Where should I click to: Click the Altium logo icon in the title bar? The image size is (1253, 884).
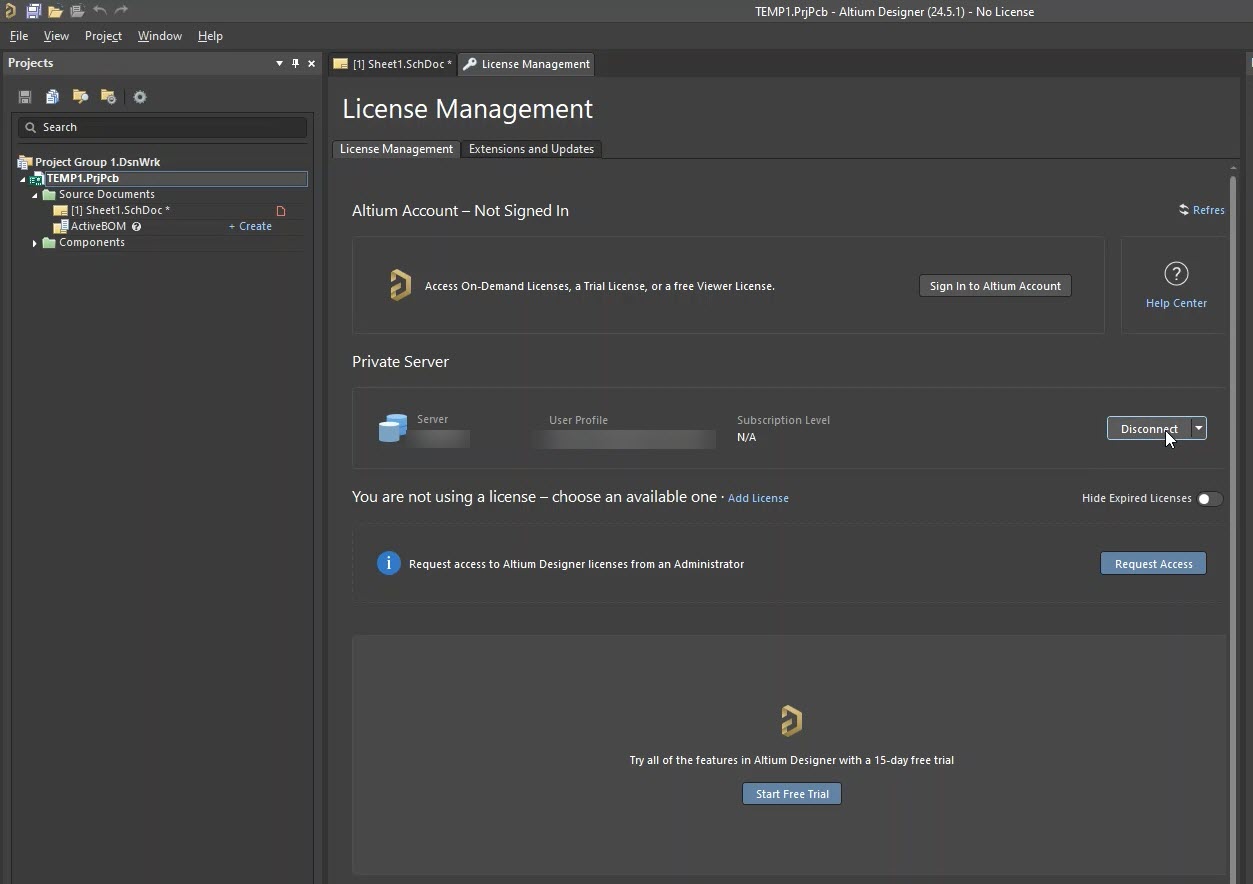click(x=10, y=11)
